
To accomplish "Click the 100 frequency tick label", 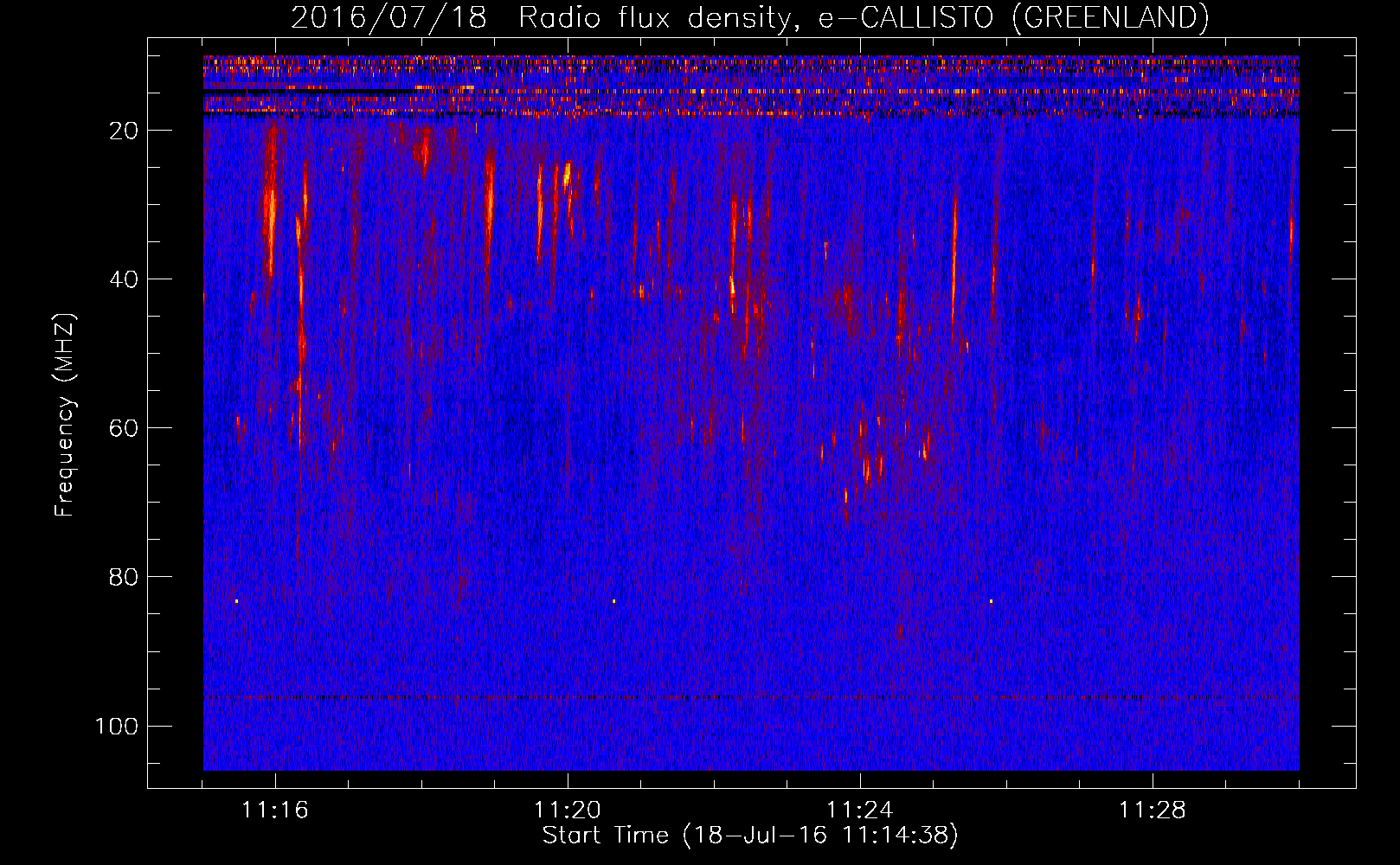I will coord(117,726).
